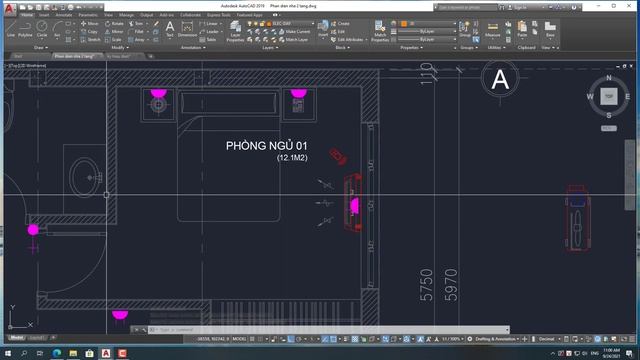This screenshot has height=360, width=640.
Task: Select the Circle draw tool
Action: coord(42,29)
